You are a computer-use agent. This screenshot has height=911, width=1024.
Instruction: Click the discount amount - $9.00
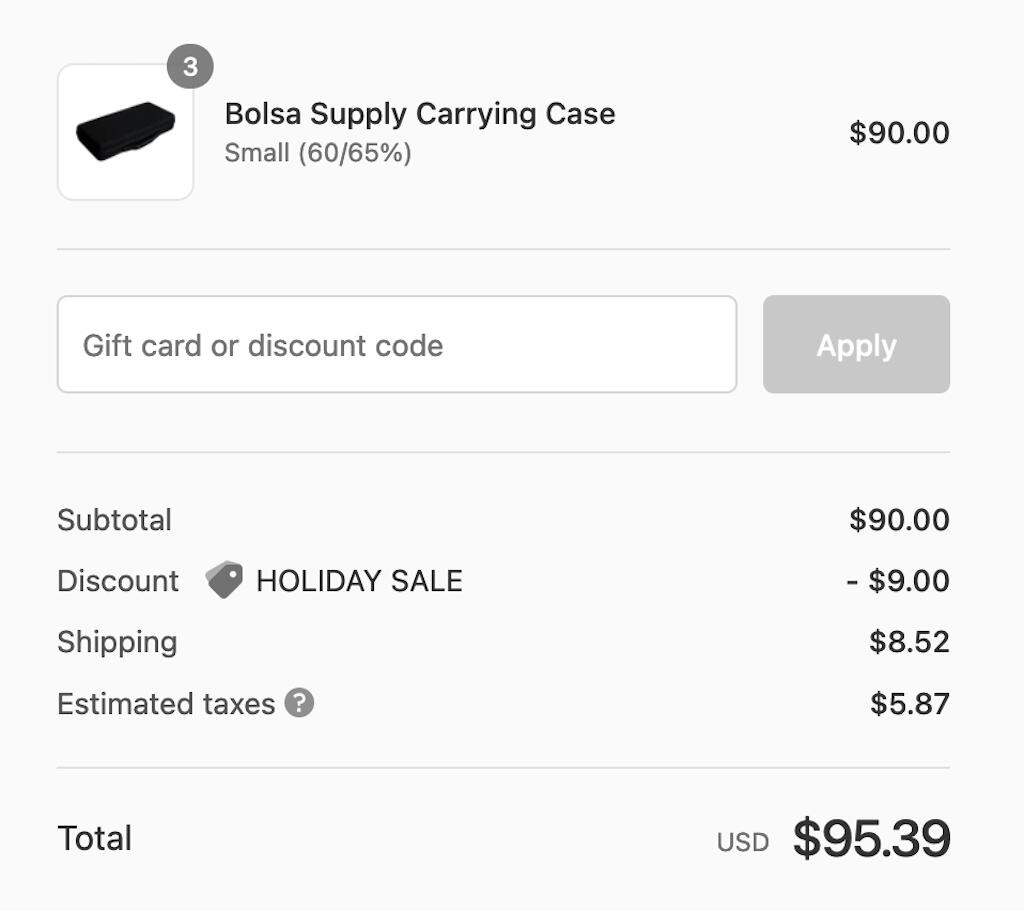pyautogui.click(x=897, y=581)
